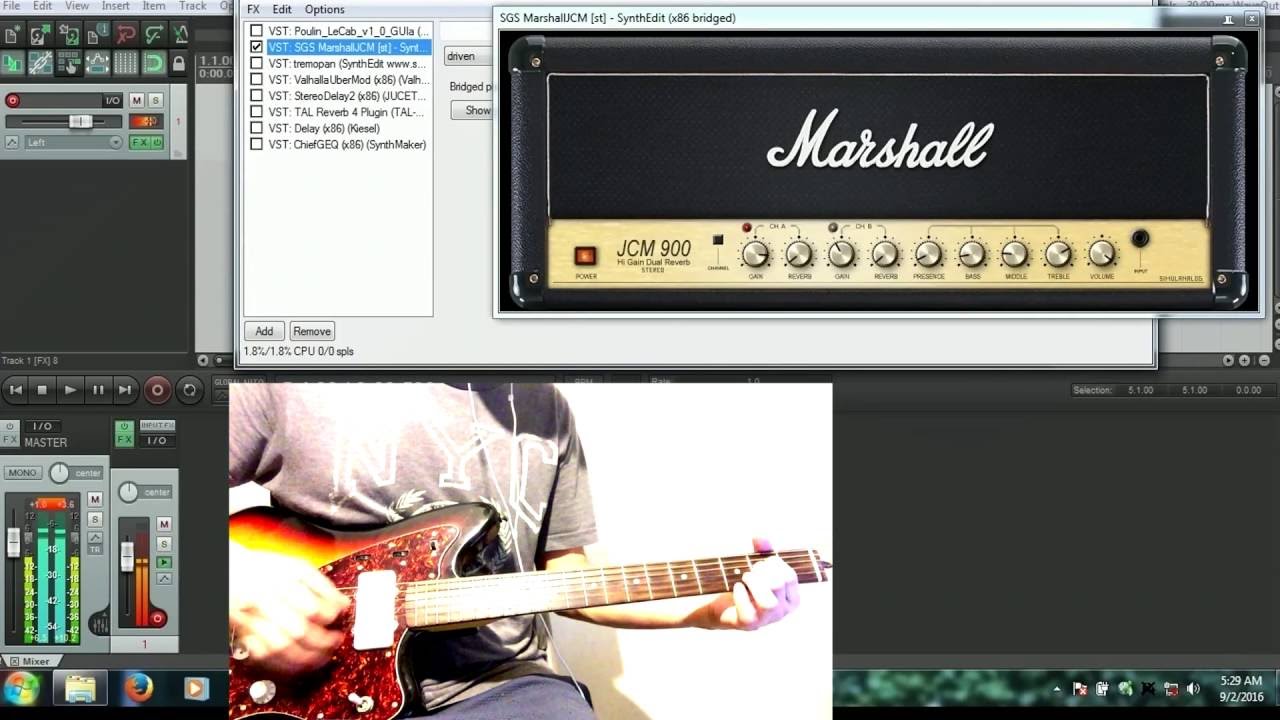Toggle the metronome icon

tap(180, 35)
